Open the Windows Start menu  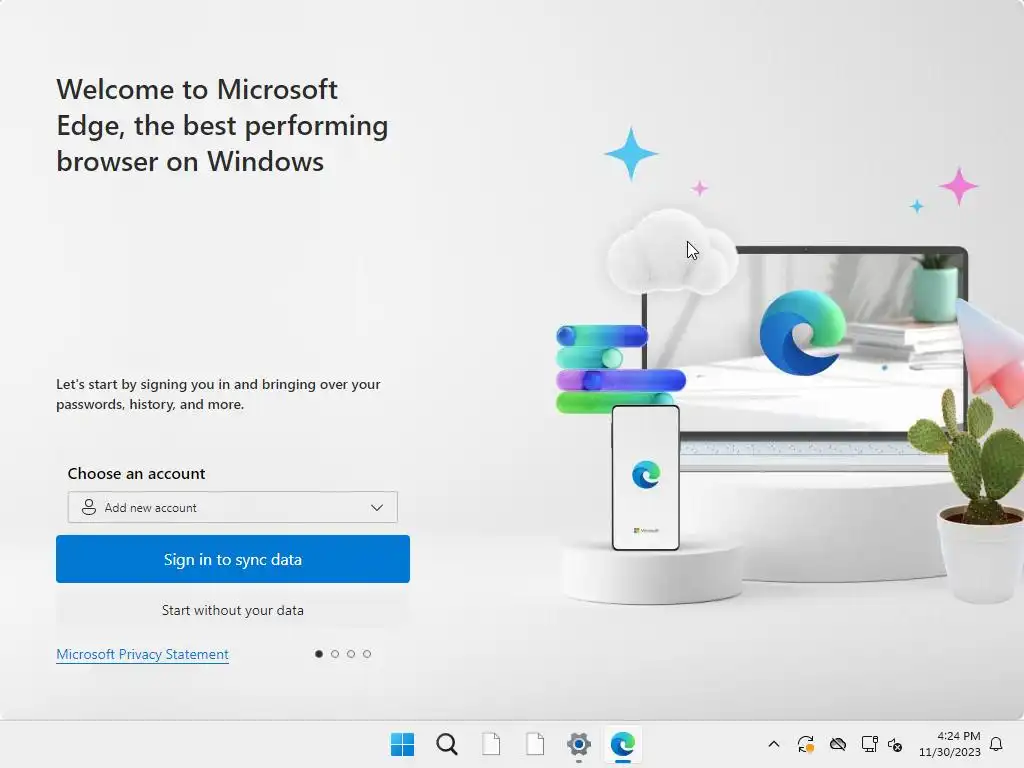pyautogui.click(x=402, y=744)
